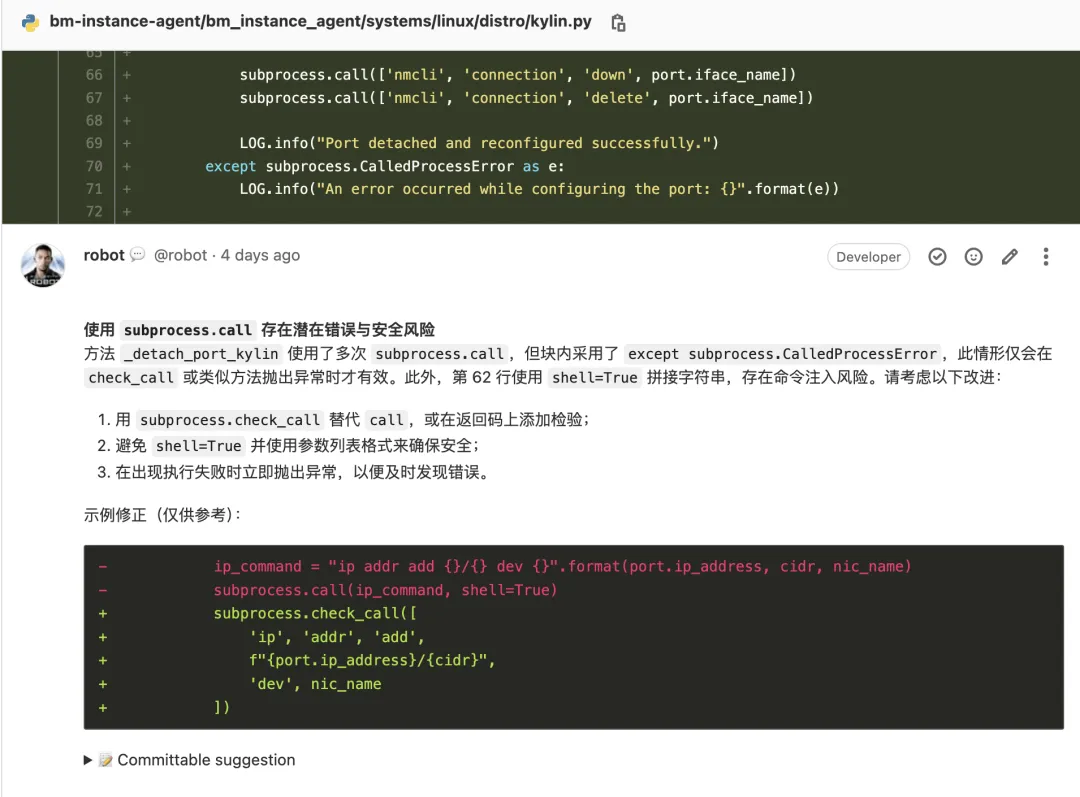1080x797 pixels.
Task: Click the added 'dev', nic_name line
Action: 315,684
